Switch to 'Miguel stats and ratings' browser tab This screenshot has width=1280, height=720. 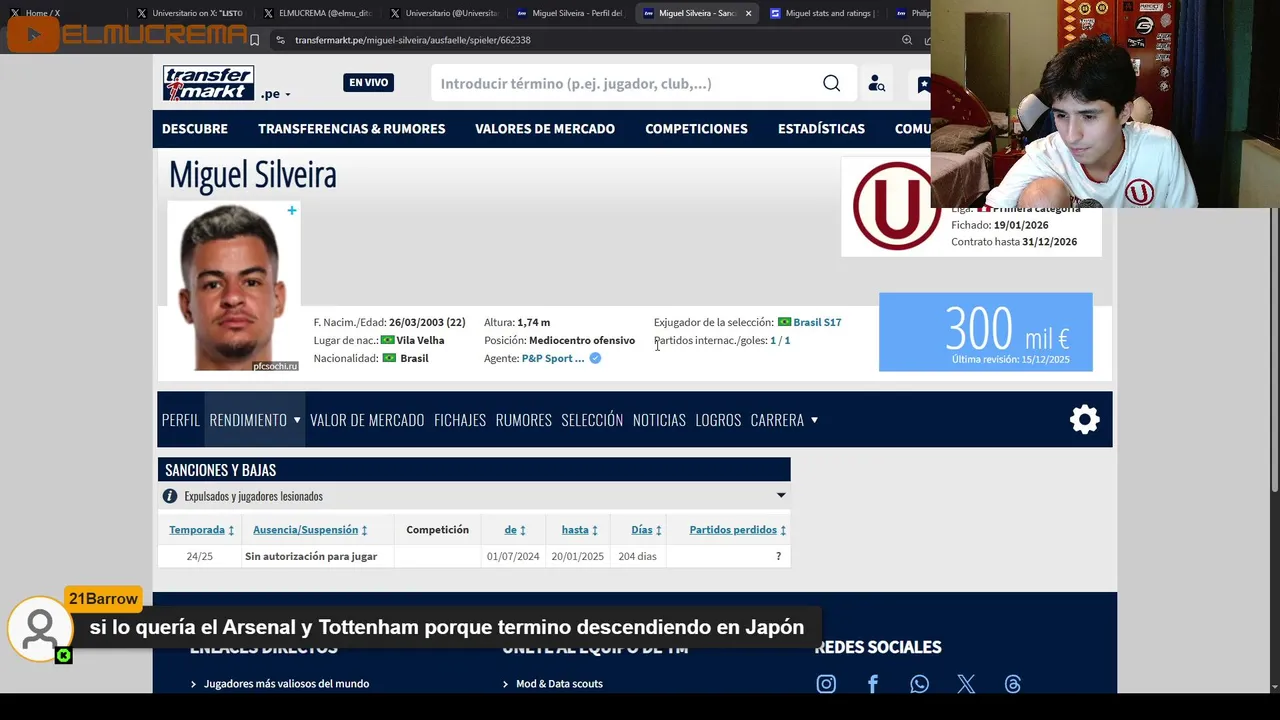pos(823,13)
